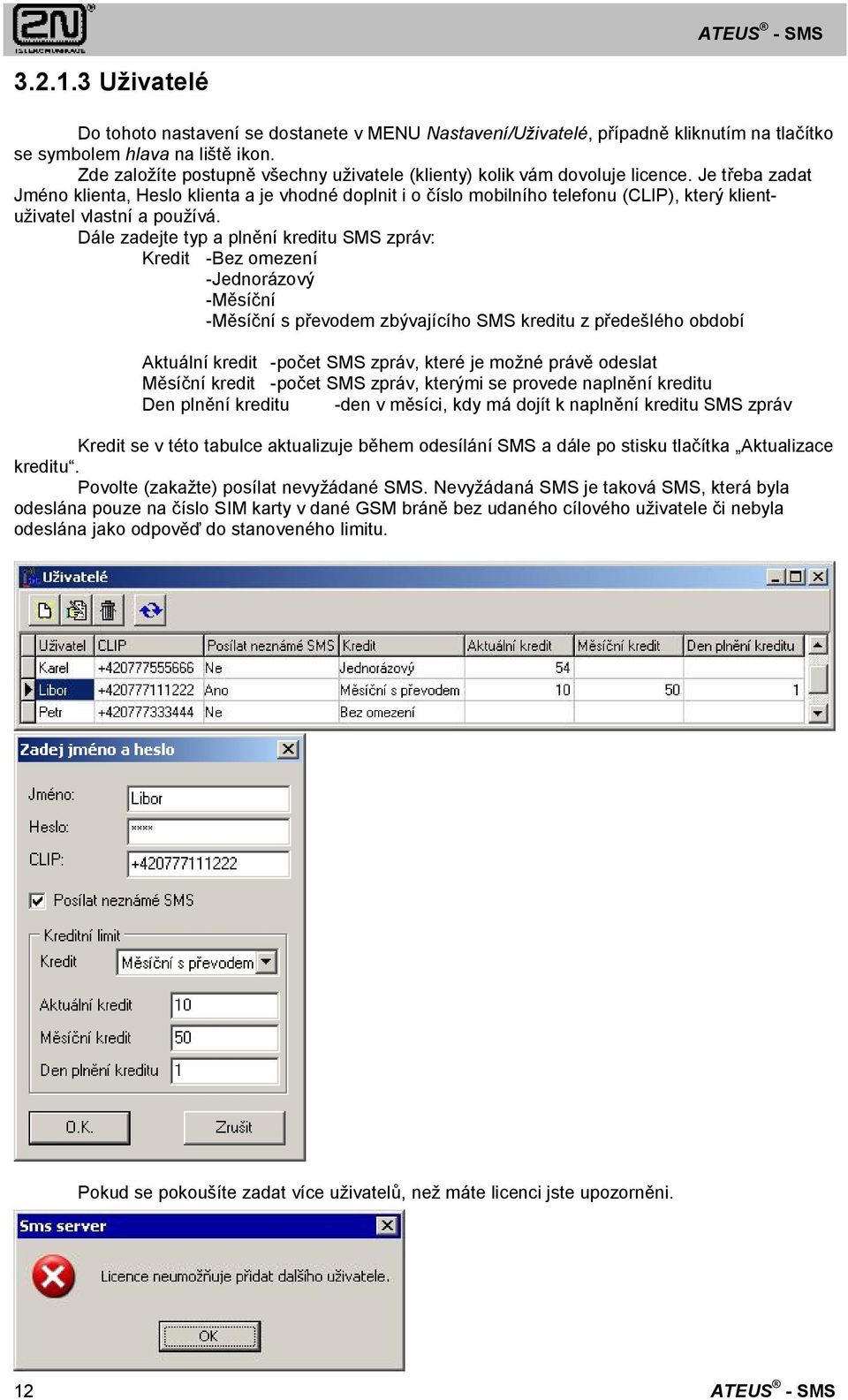Click the table scrollbar down arrow

tap(819, 713)
